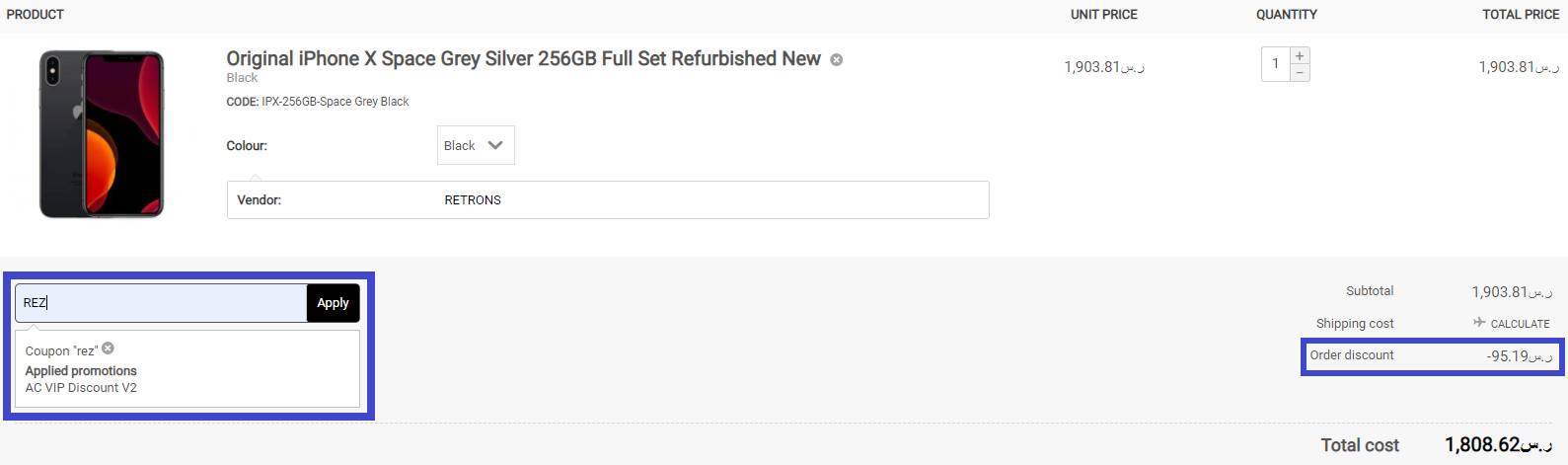This screenshot has height=465, width=1568.
Task: Click the AC VIP Discount V2 promotion
Action: point(81,388)
